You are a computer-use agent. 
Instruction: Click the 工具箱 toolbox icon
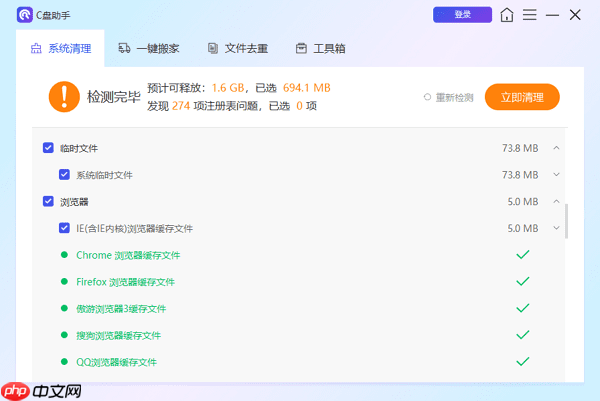(301, 48)
